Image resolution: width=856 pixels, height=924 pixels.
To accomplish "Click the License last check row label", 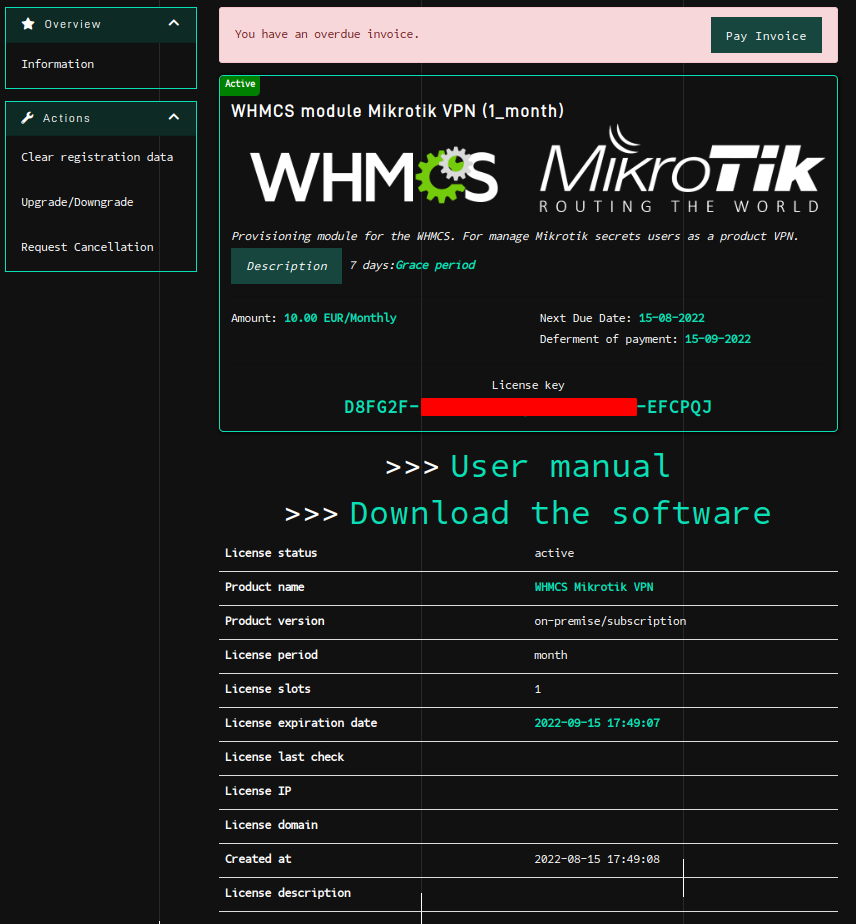I will point(284,757).
